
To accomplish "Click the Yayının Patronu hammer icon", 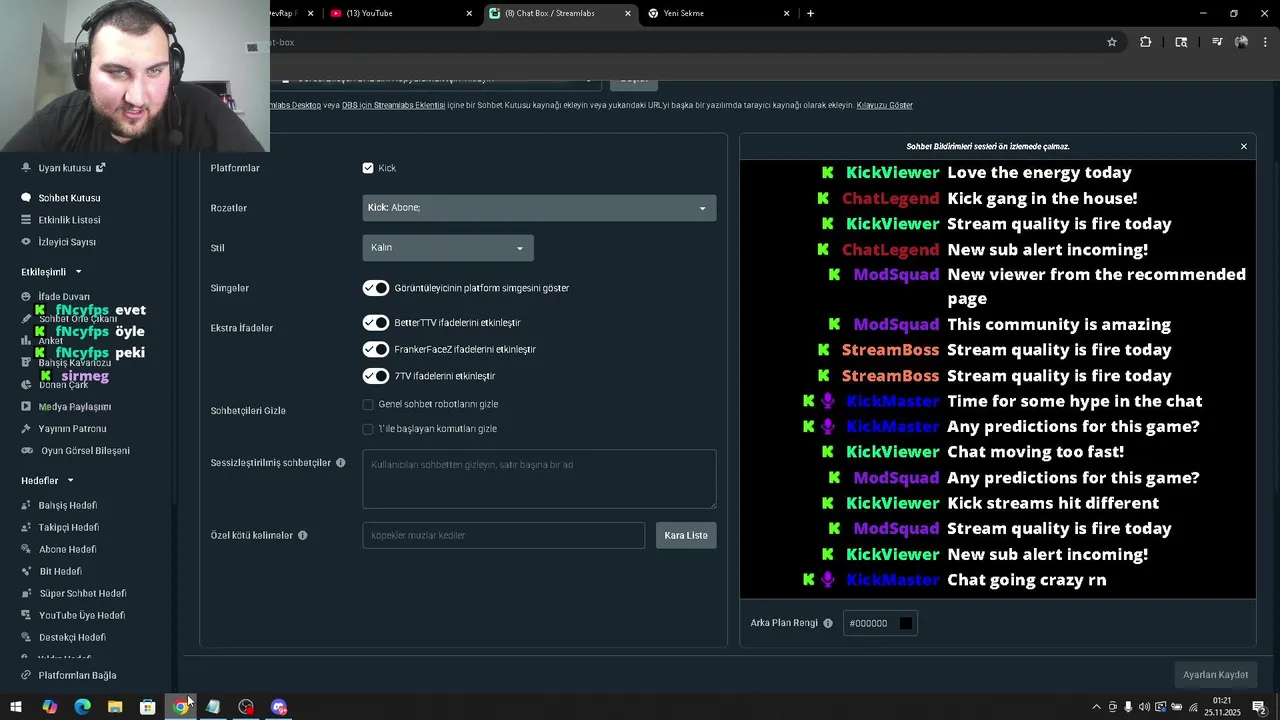I will 26,429.
